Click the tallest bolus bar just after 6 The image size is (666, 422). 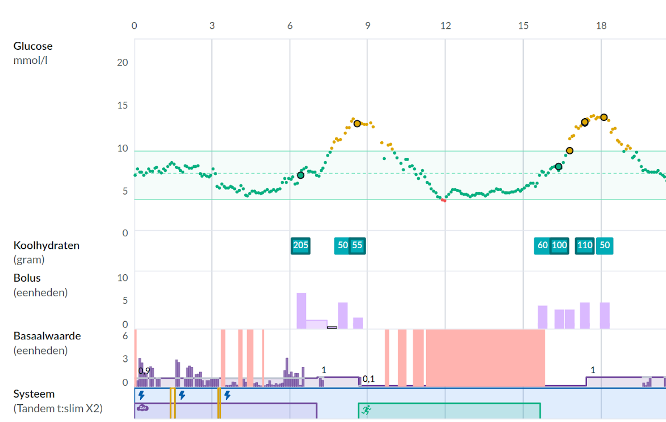[x=300, y=310]
